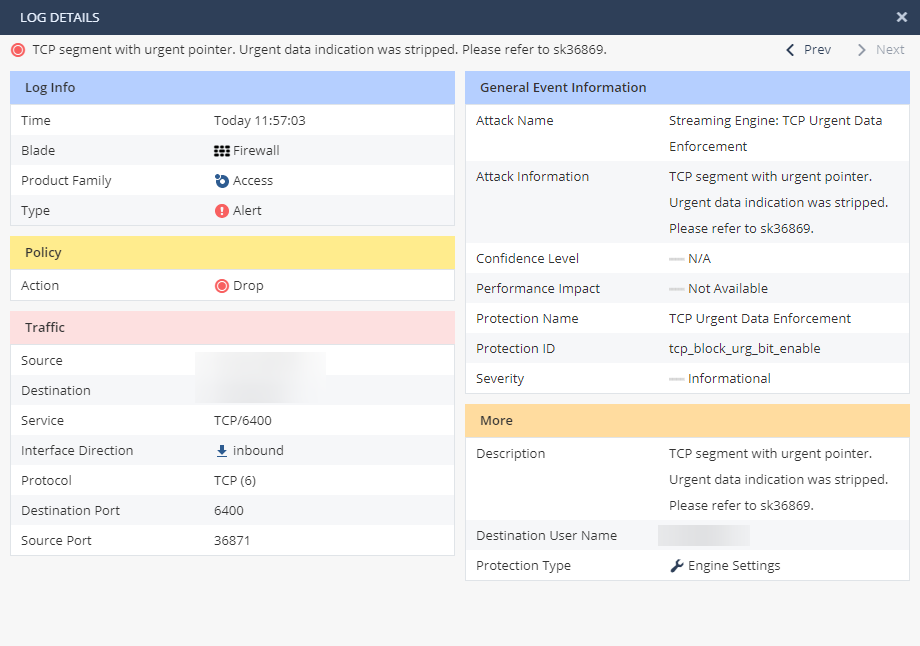This screenshot has height=646, width=920.
Task: Close the Log Details window
Action: click(x=901, y=17)
